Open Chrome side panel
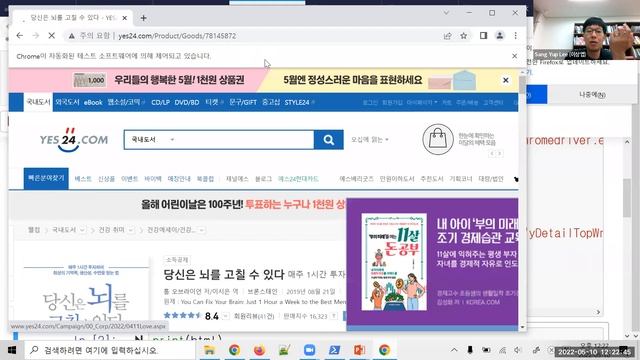This screenshot has height=360, width=640. tap(483, 36)
